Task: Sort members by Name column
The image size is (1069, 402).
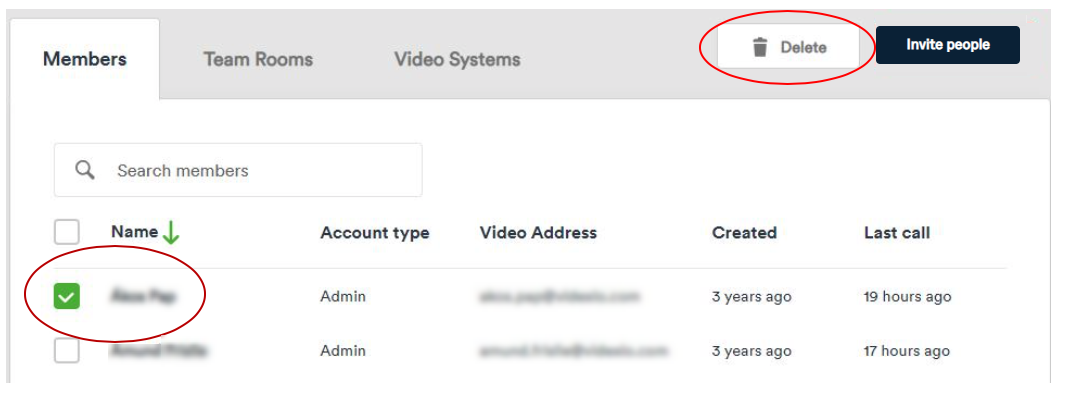Action: [134, 232]
